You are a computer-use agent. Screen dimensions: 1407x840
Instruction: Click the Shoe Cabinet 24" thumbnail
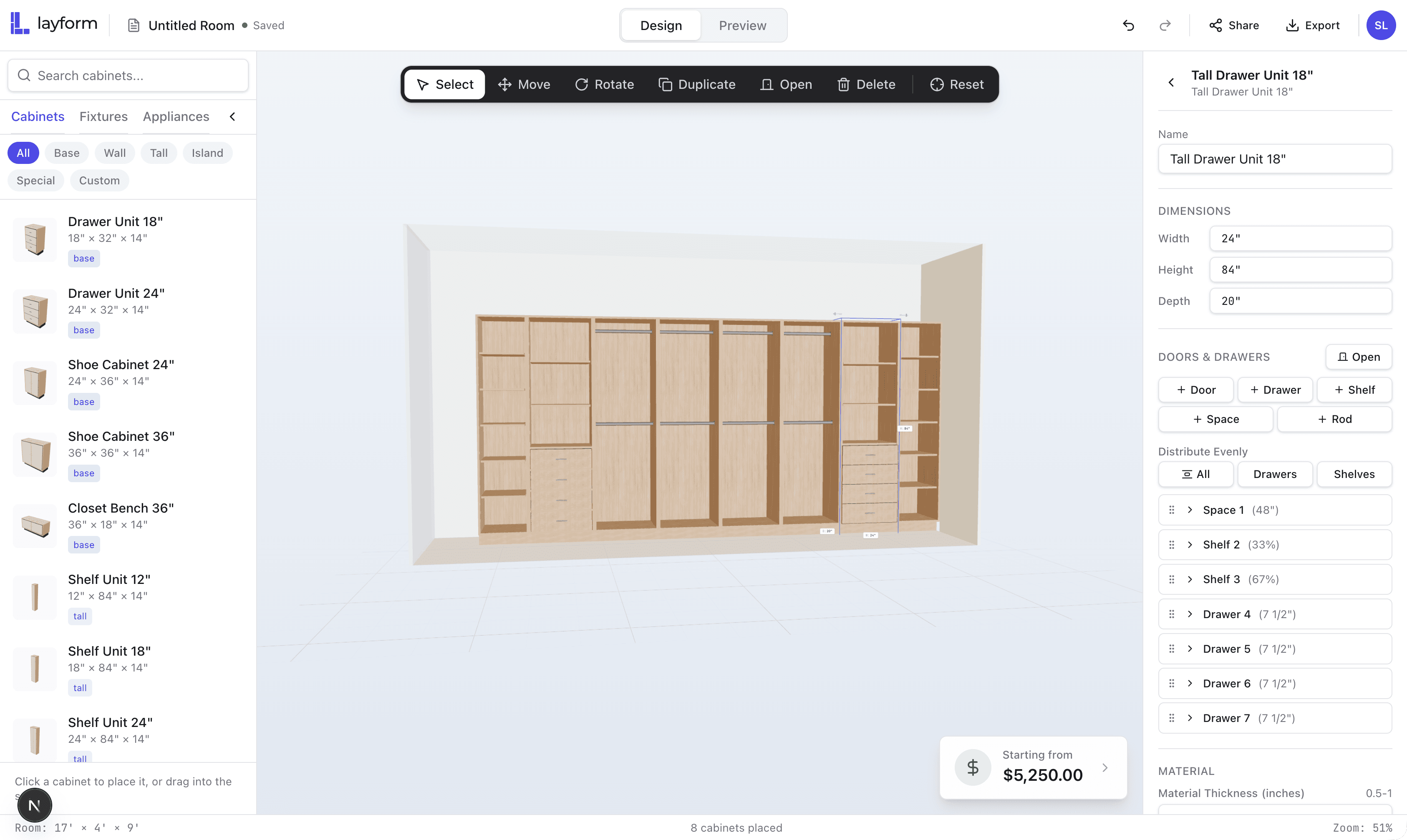(x=35, y=382)
